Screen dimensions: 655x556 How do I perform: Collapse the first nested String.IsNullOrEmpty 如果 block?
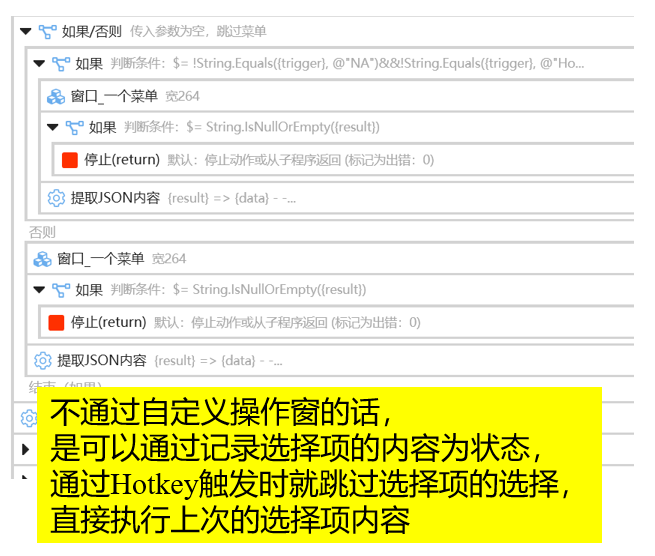point(52,127)
